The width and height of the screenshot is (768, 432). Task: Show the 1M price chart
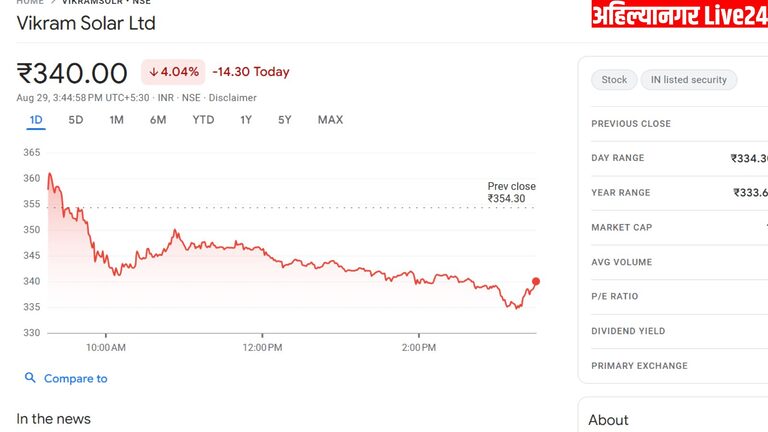pos(117,120)
